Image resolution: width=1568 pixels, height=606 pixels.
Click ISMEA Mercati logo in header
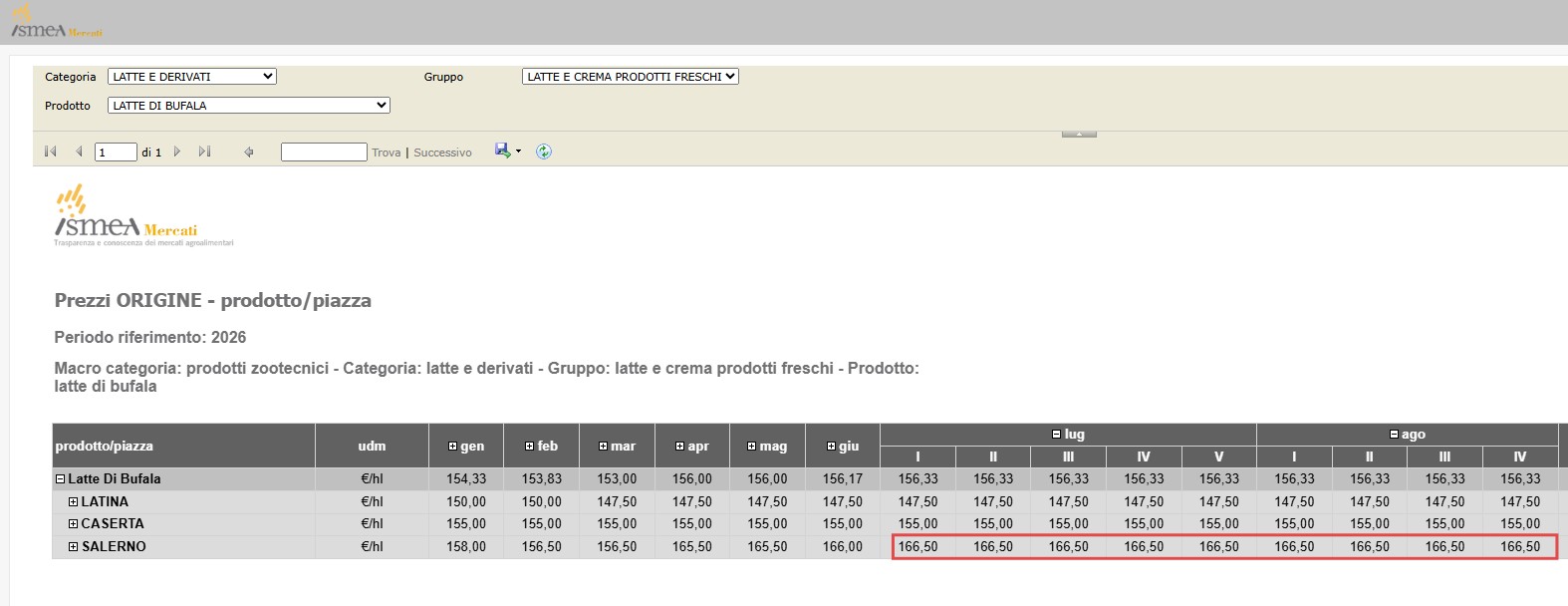(57, 22)
